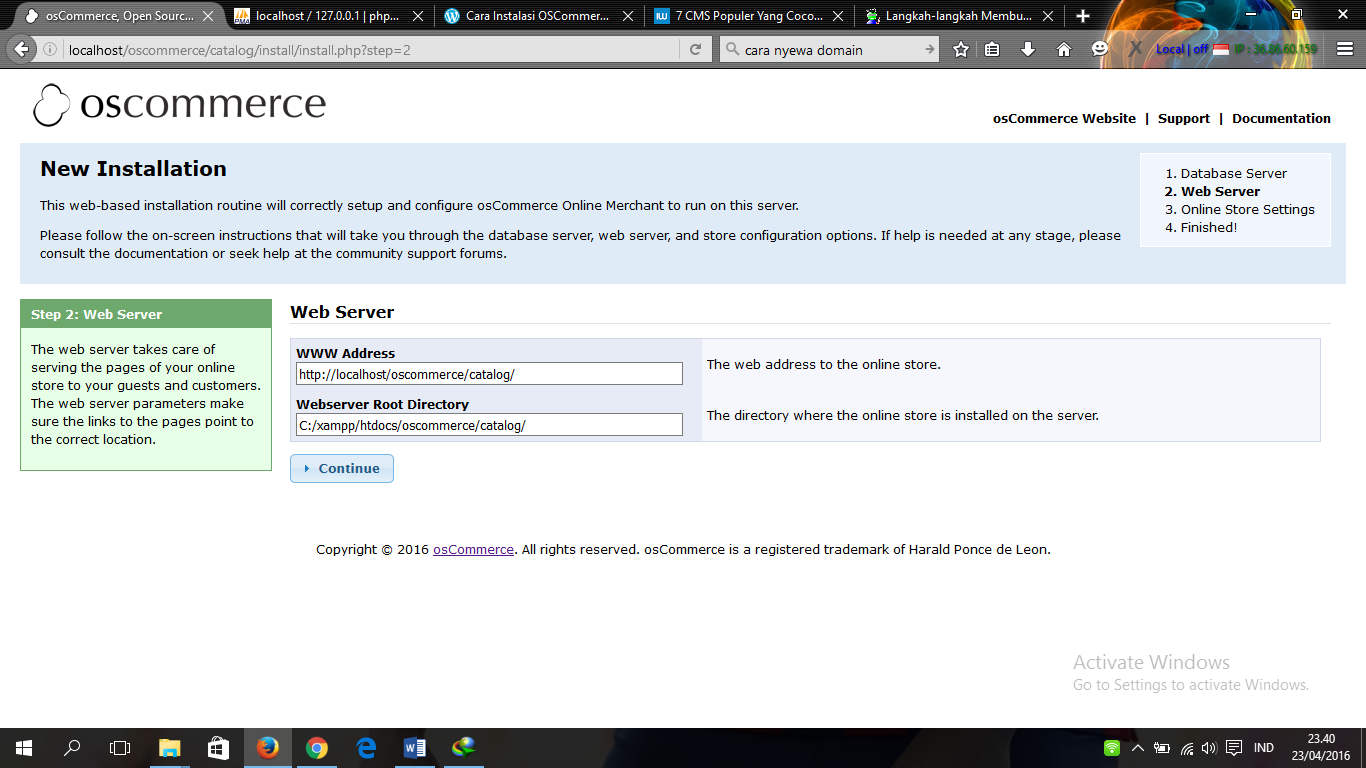The height and width of the screenshot is (768, 1366).
Task: Focus the Webserver Root Directory field
Action: 490,425
